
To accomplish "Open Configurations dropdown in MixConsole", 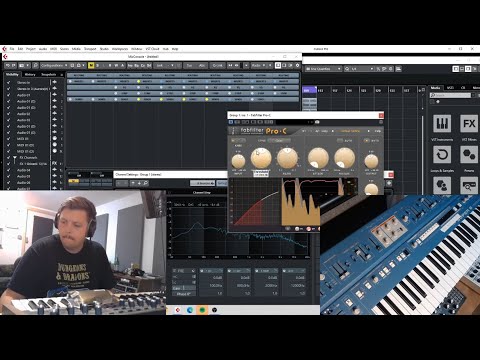I will tap(54, 65).
